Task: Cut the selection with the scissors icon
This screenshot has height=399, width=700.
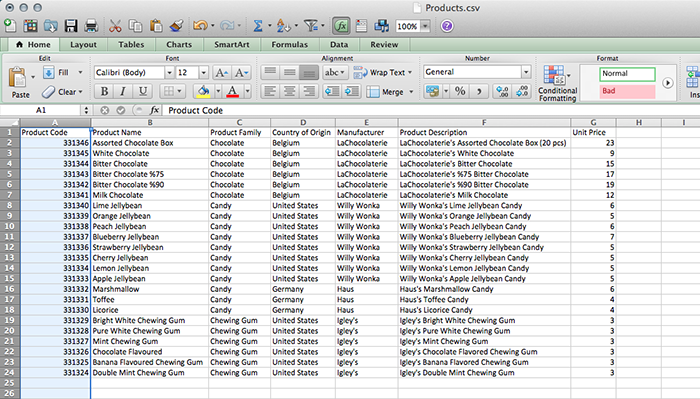Action: [115, 26]
